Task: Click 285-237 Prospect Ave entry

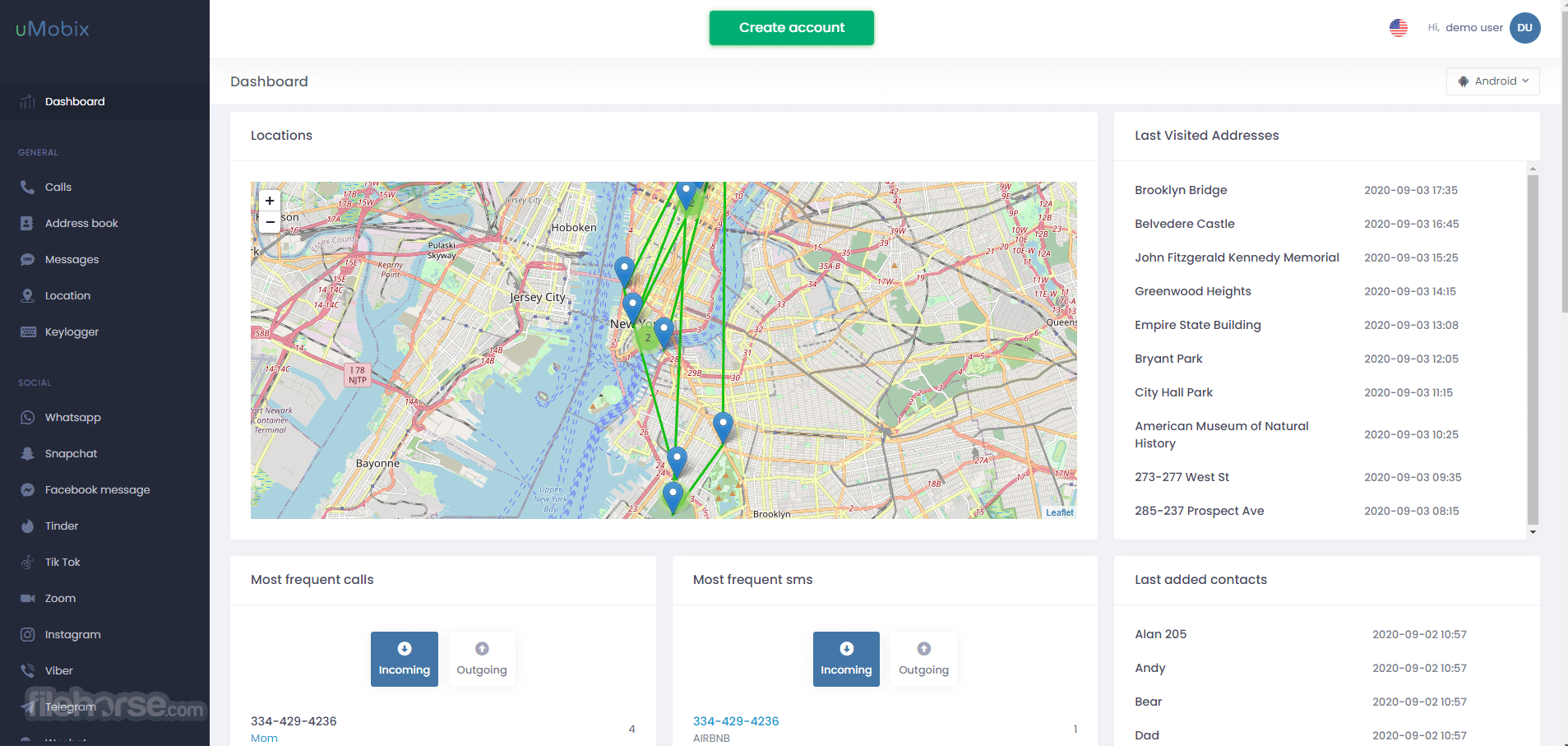Action: [1200, 511]
